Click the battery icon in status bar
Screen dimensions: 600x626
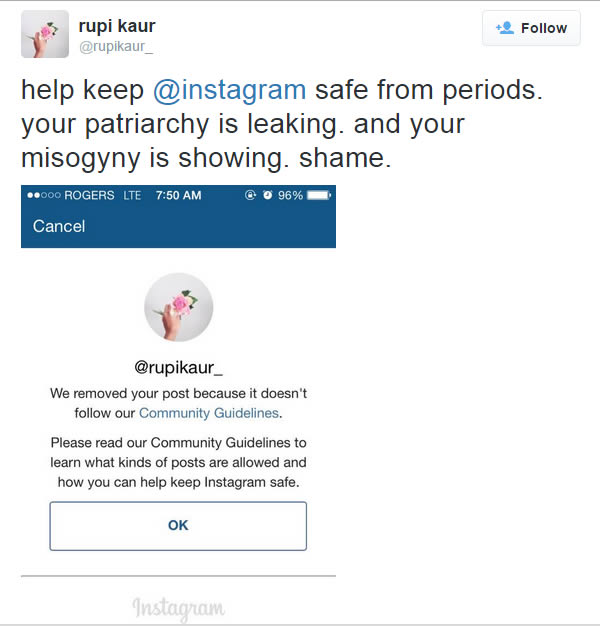click(x=319, y=195)
